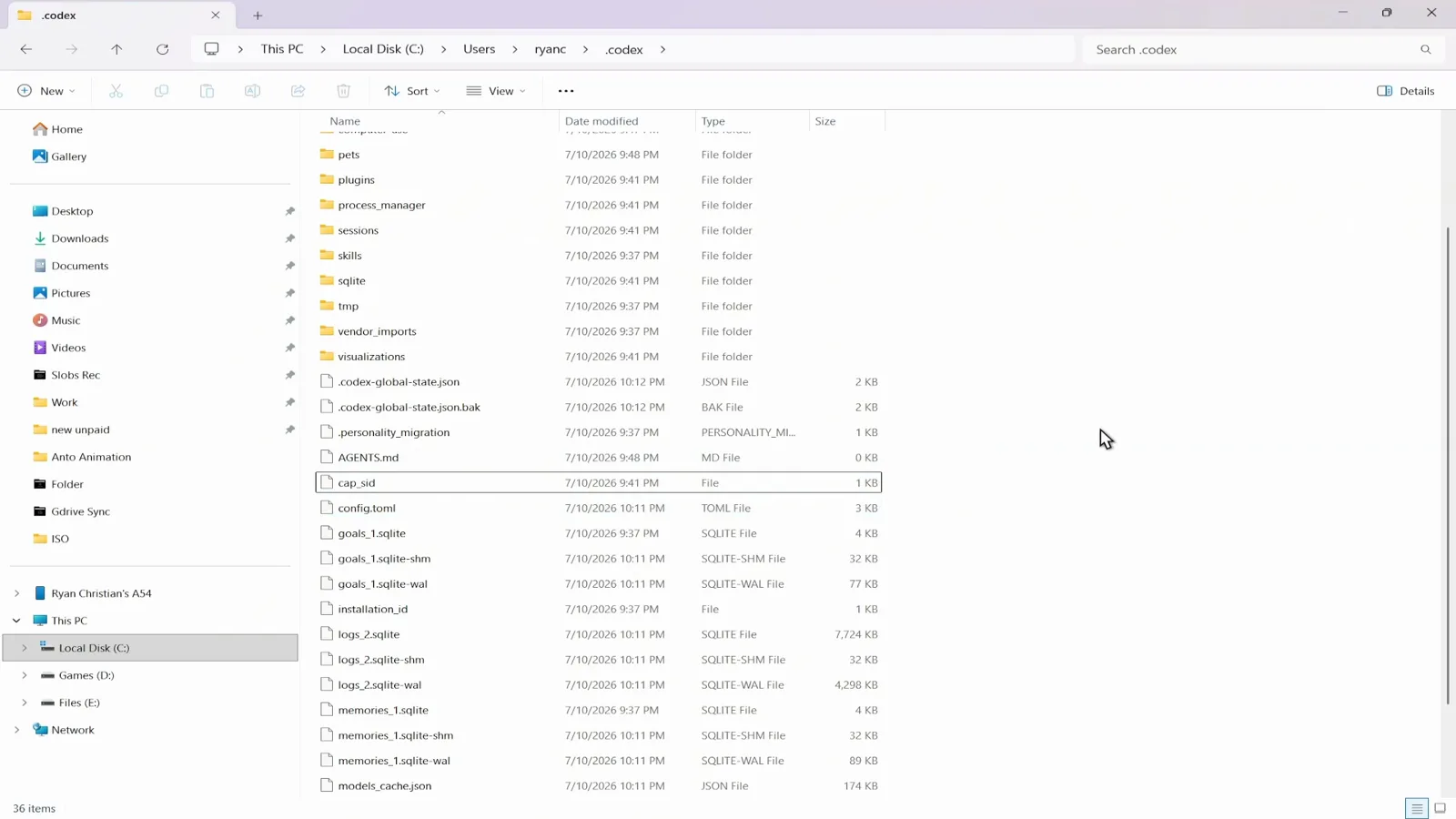This screenshot has height=819, width=1456.
Task: Switch to large thumbnails view icon
Action: [1440, 808]
